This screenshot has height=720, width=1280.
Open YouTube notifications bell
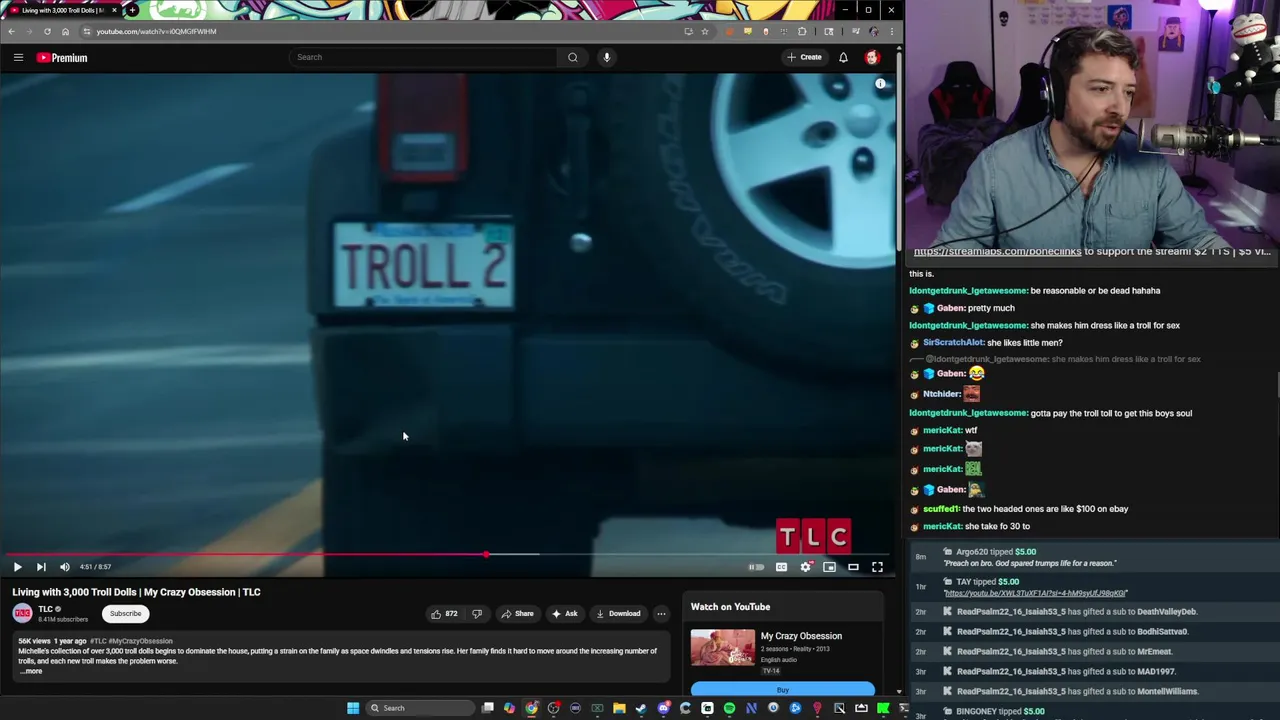[843, 57]
